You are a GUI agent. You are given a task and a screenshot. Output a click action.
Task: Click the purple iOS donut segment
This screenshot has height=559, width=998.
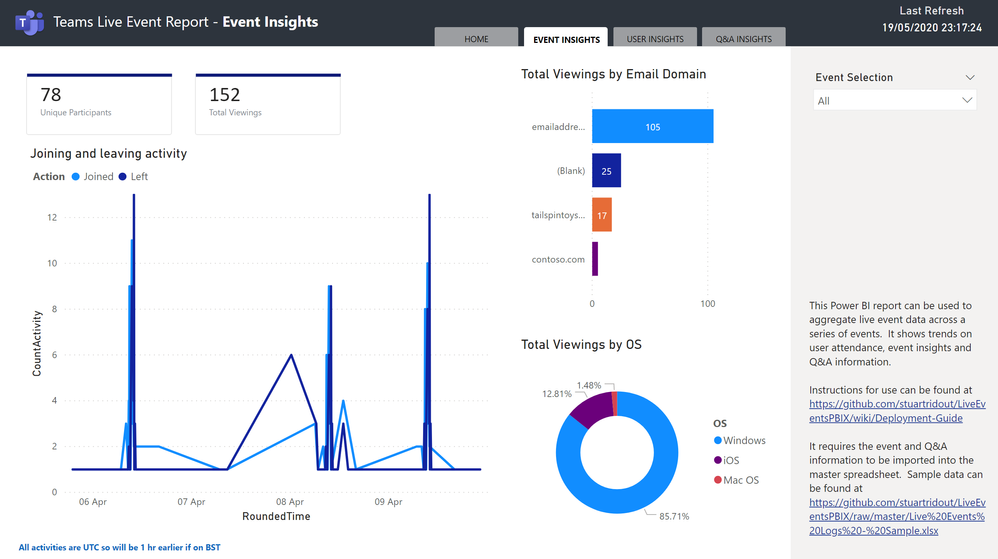click(x=594, y=409)
